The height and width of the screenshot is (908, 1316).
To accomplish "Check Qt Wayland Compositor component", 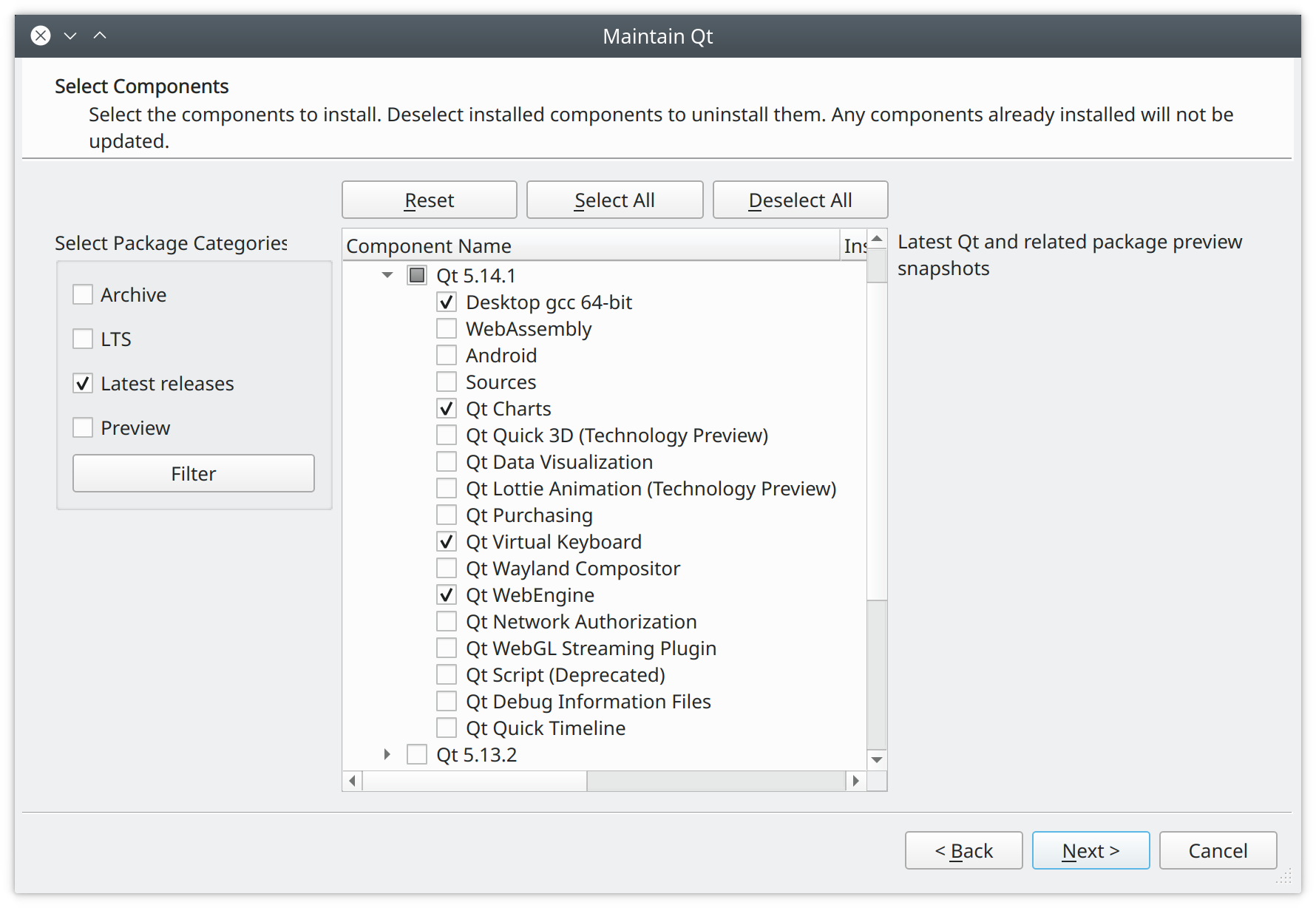I will 447,568.
